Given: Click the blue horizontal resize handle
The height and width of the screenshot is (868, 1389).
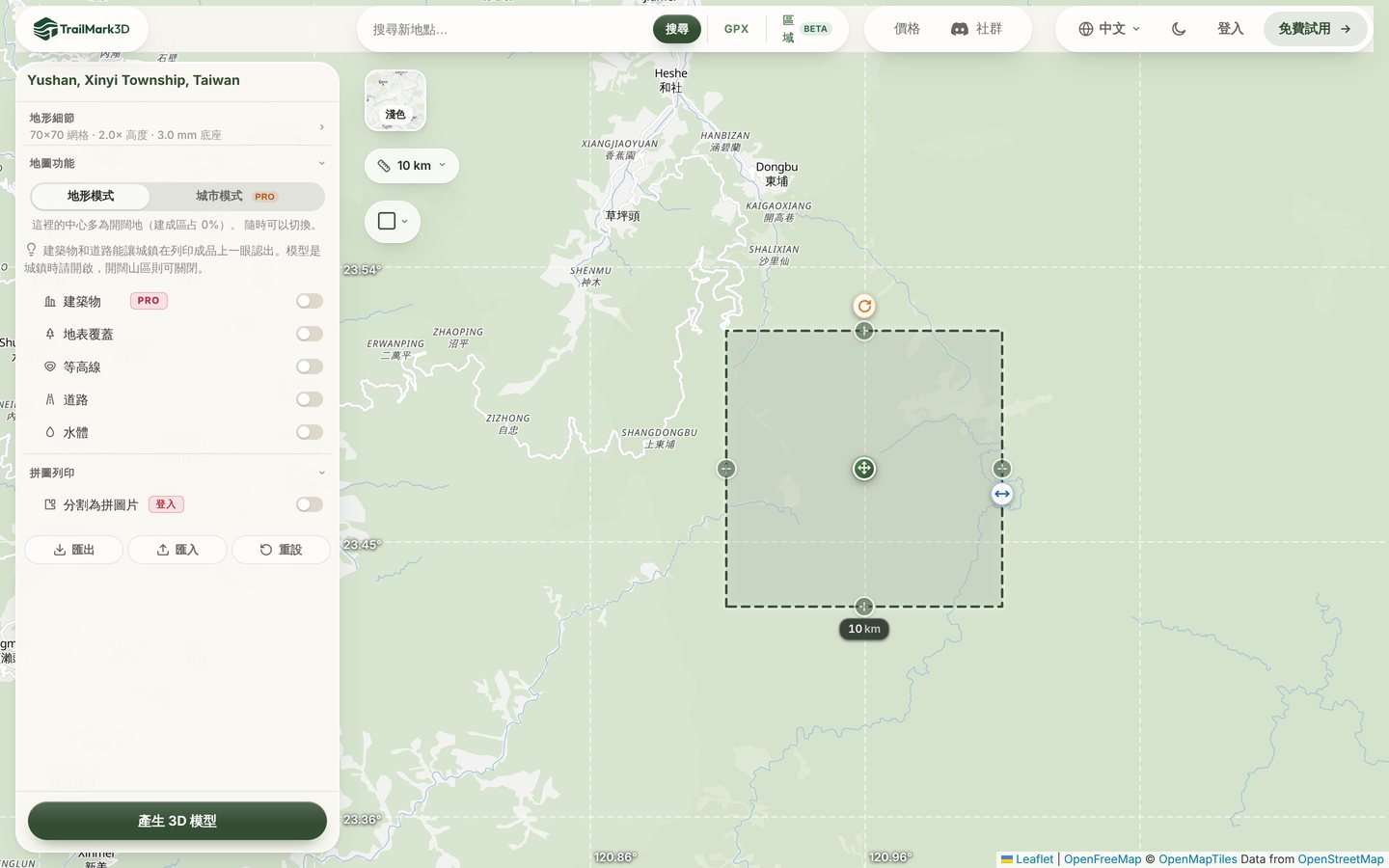Looking at the screenshot, I should (x=1002, y=494).
